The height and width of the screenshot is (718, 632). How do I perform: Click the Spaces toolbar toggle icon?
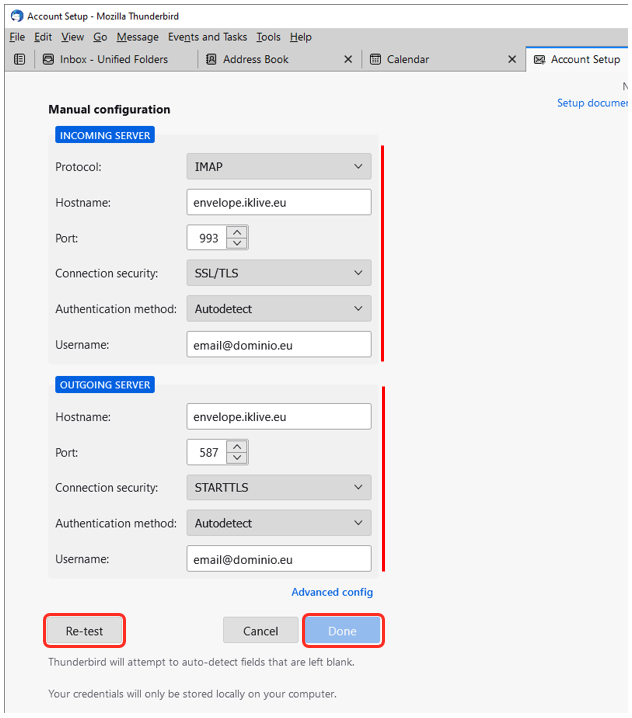pyautogui.click(x=20, y=59)
